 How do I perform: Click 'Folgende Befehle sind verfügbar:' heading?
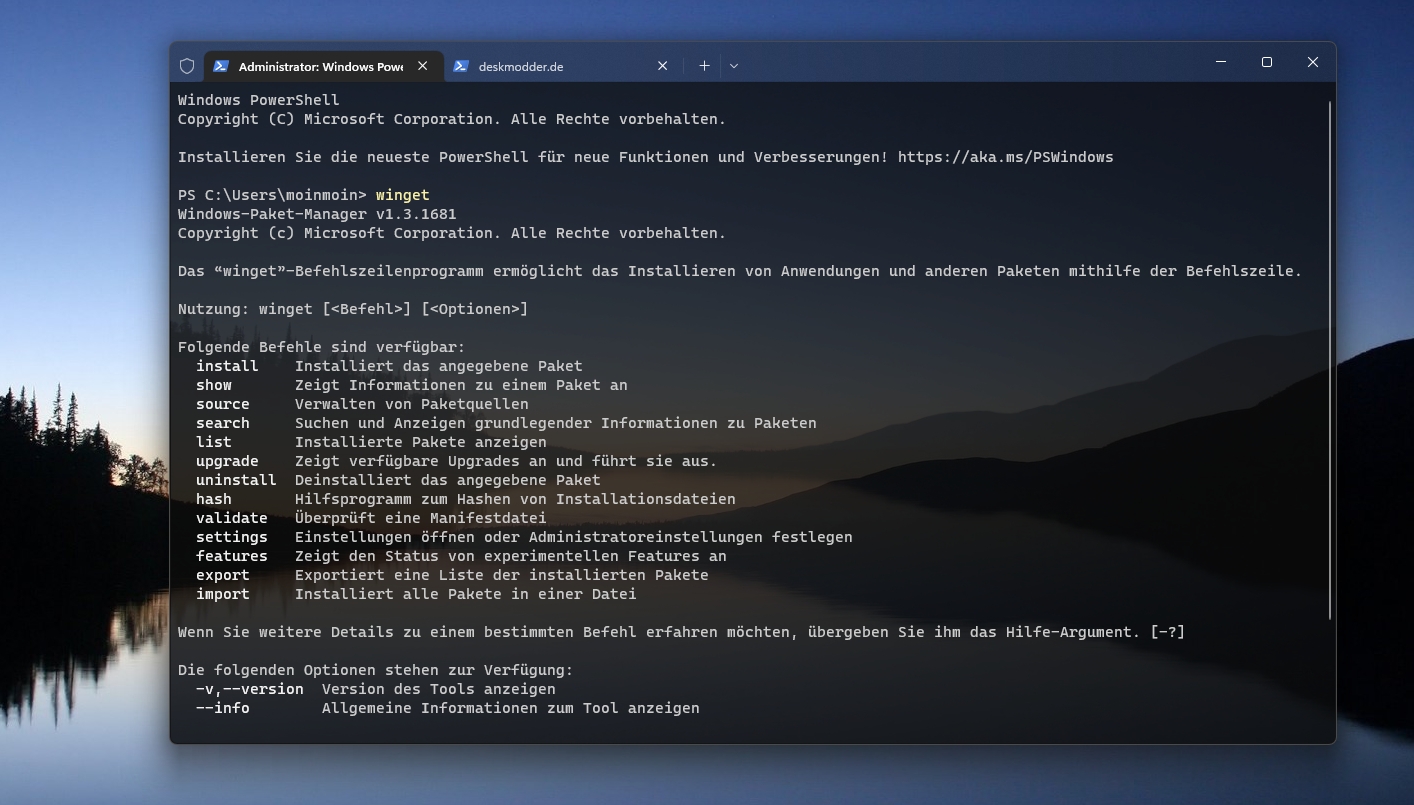pyautogui.click(x=322, y=347)
